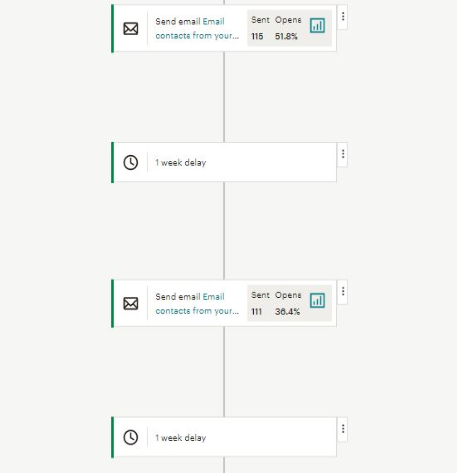The image size is (457, 473).
Task: Click the connector line between the first delay and the 111-sent email
Action: click(x=224, y=231)
